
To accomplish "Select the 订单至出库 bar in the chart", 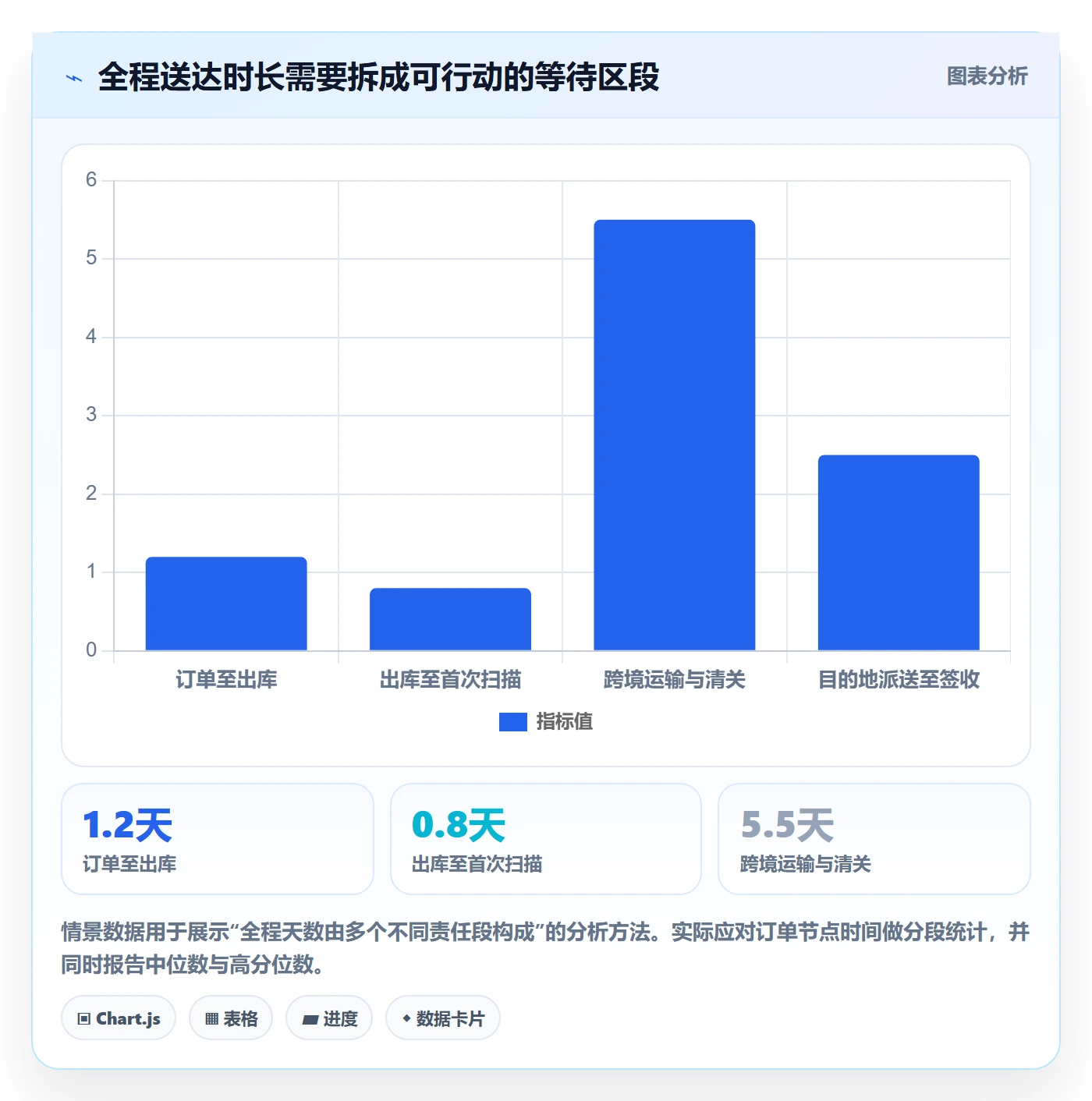I will click(x=226, y=604).
